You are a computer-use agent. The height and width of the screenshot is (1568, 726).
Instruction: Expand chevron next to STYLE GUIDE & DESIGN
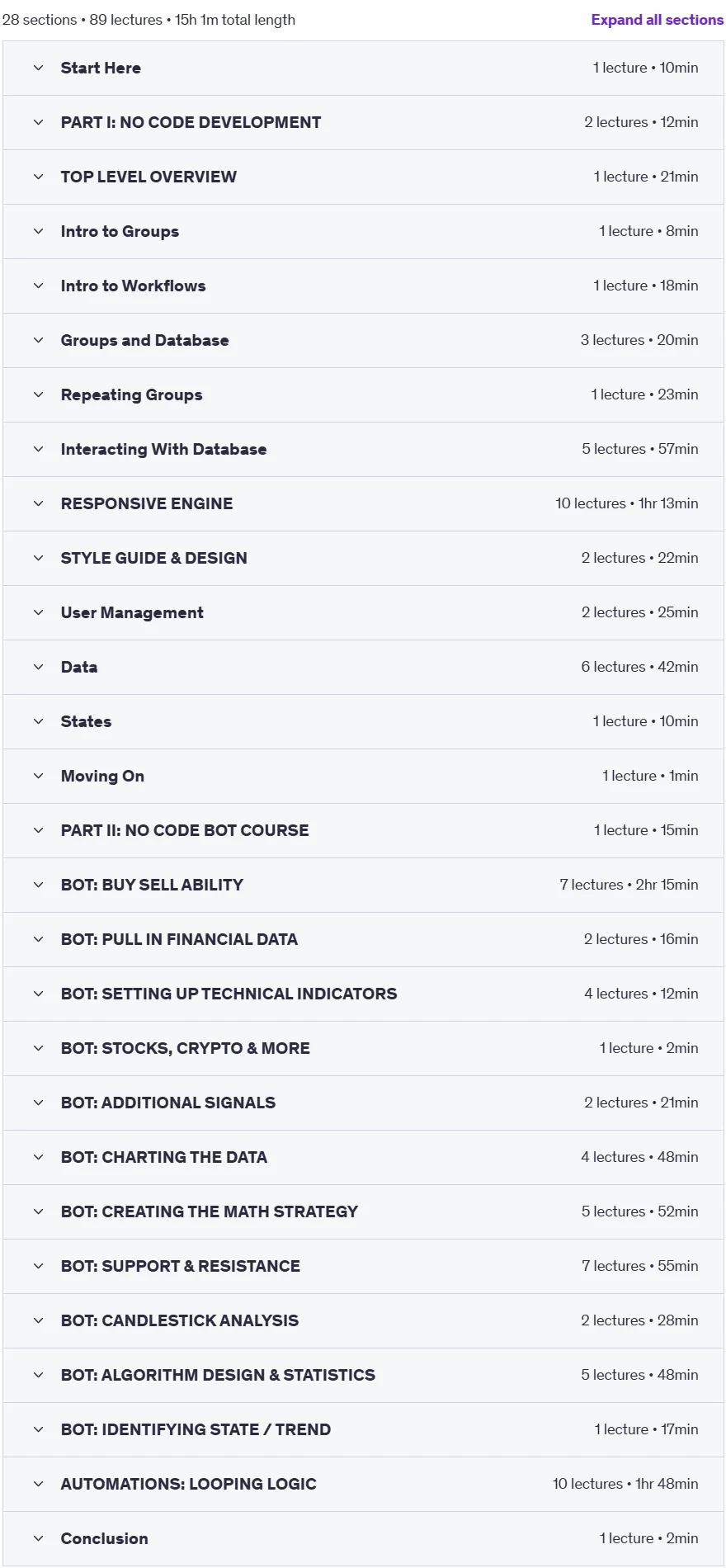[38, 558]
